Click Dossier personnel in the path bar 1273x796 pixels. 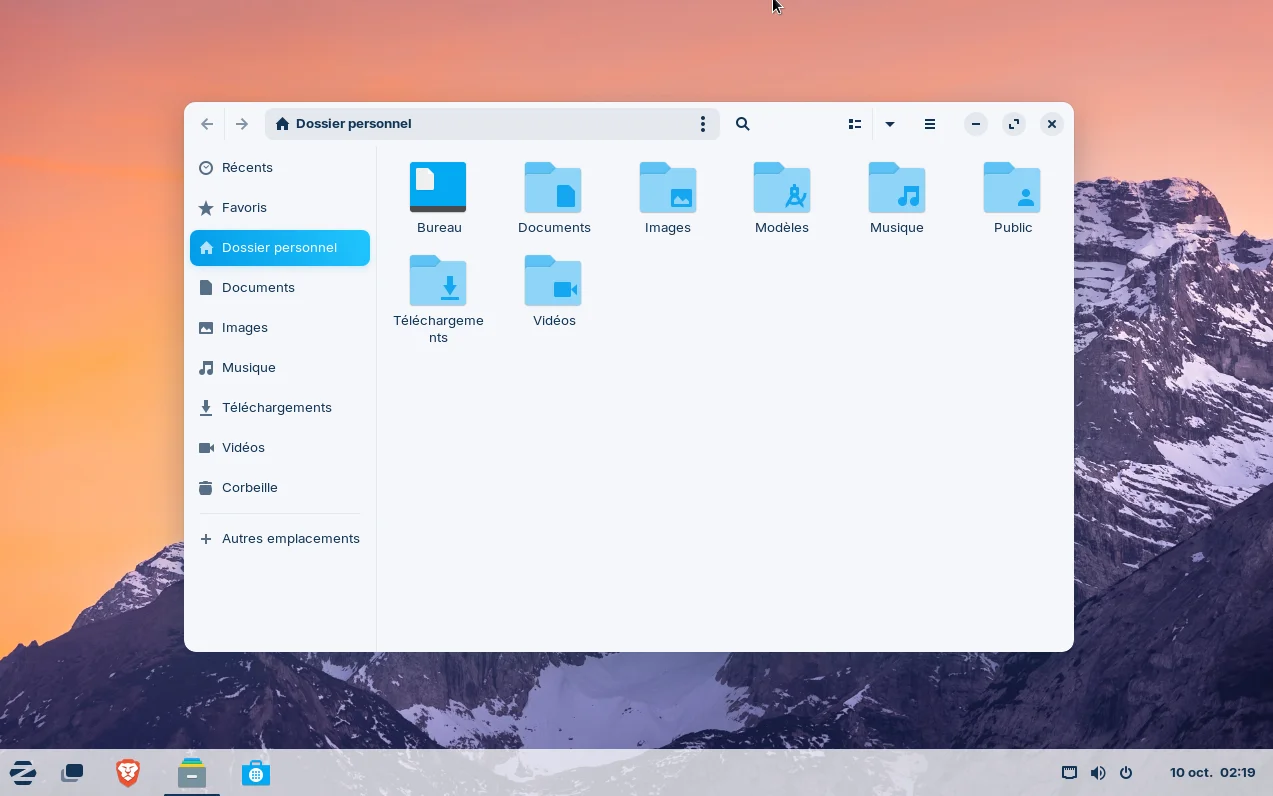pos(353,124)
